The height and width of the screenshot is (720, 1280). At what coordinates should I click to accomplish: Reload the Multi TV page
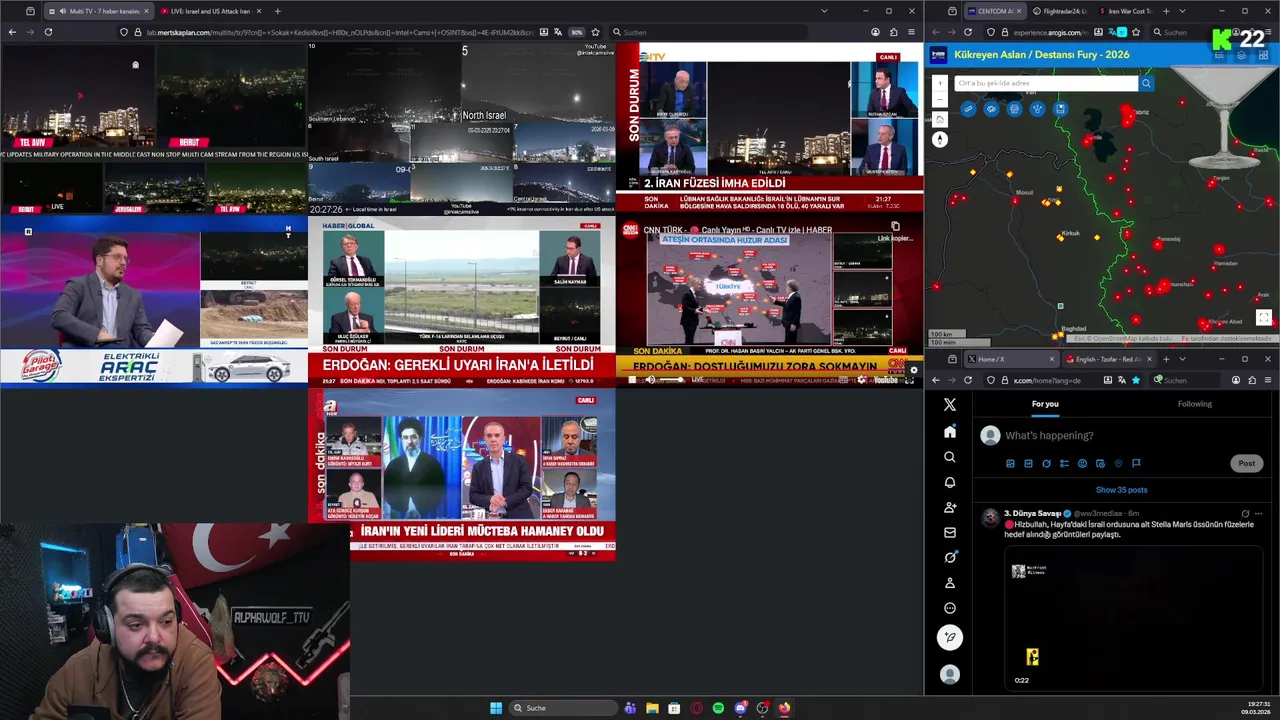coord(48,32)
